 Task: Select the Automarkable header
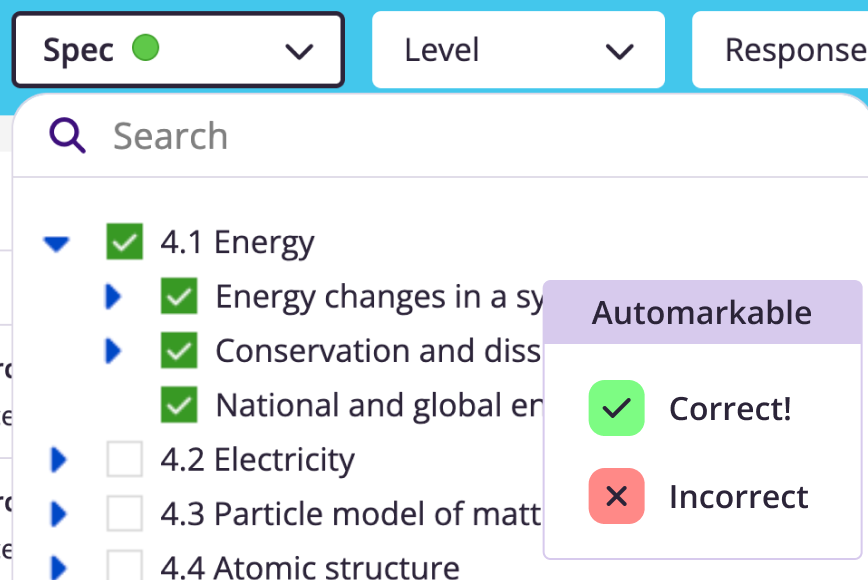[702, 312]
